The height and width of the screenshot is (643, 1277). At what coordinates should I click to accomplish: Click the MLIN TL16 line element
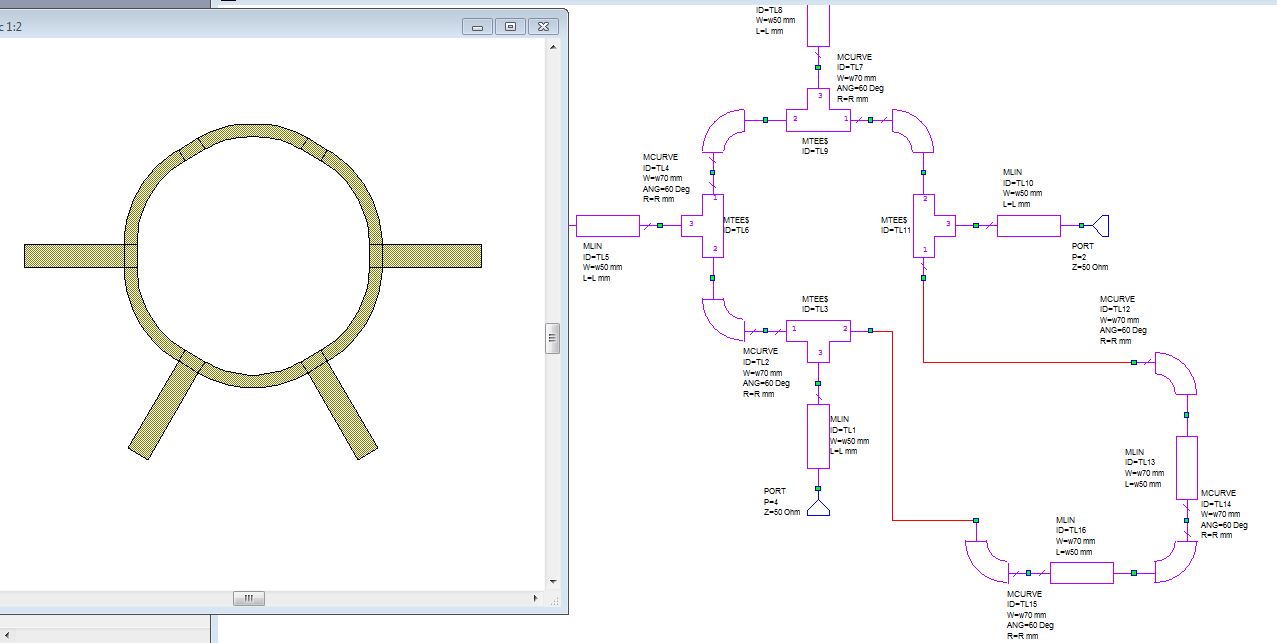[1081, 573]
